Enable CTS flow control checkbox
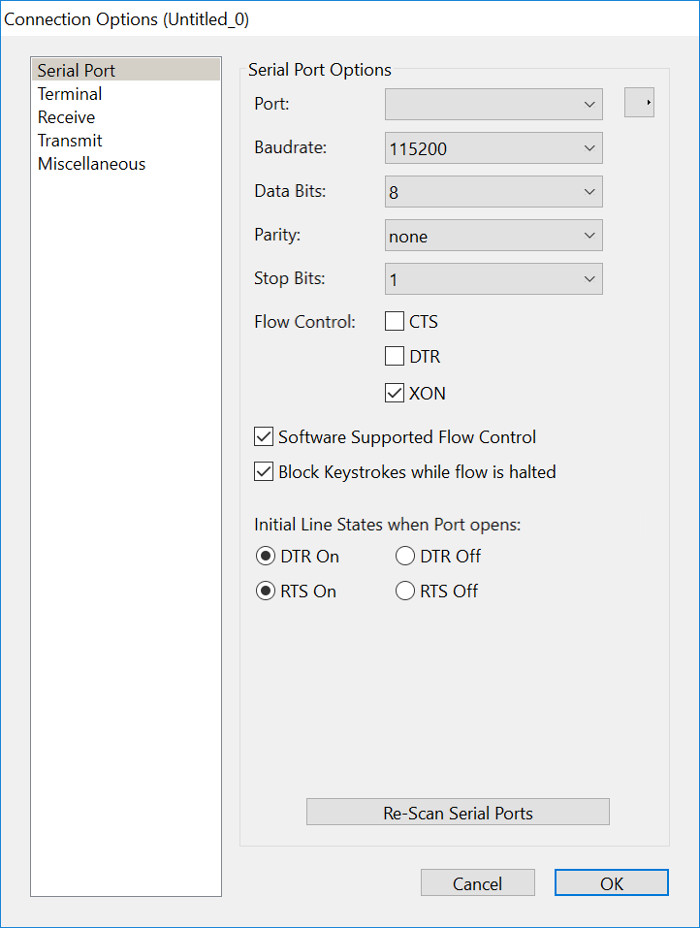The image size is (700, 928). click(395, 322)
